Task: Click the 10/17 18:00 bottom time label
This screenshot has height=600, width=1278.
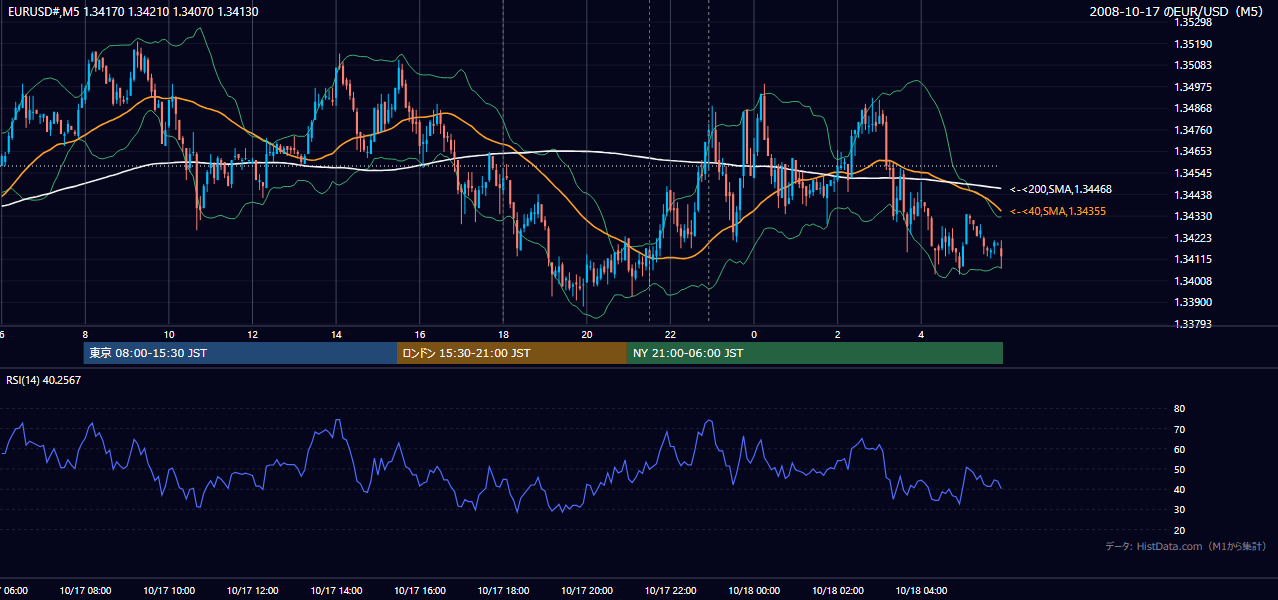Action: [503, 591]
